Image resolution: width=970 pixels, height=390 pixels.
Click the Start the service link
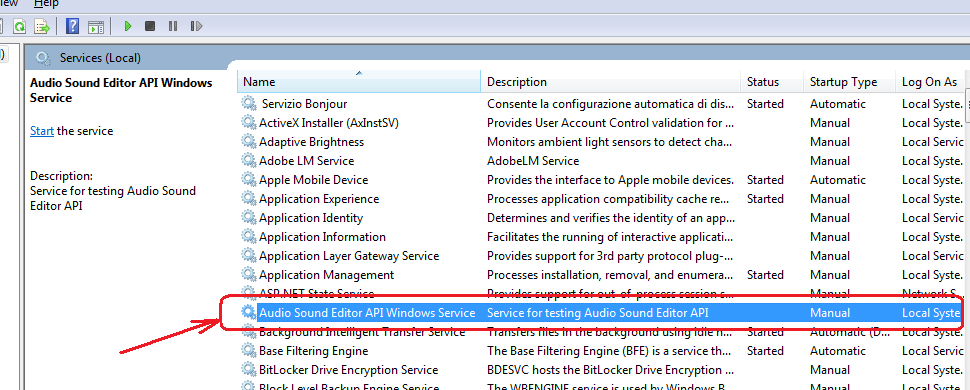coord(42,131)
